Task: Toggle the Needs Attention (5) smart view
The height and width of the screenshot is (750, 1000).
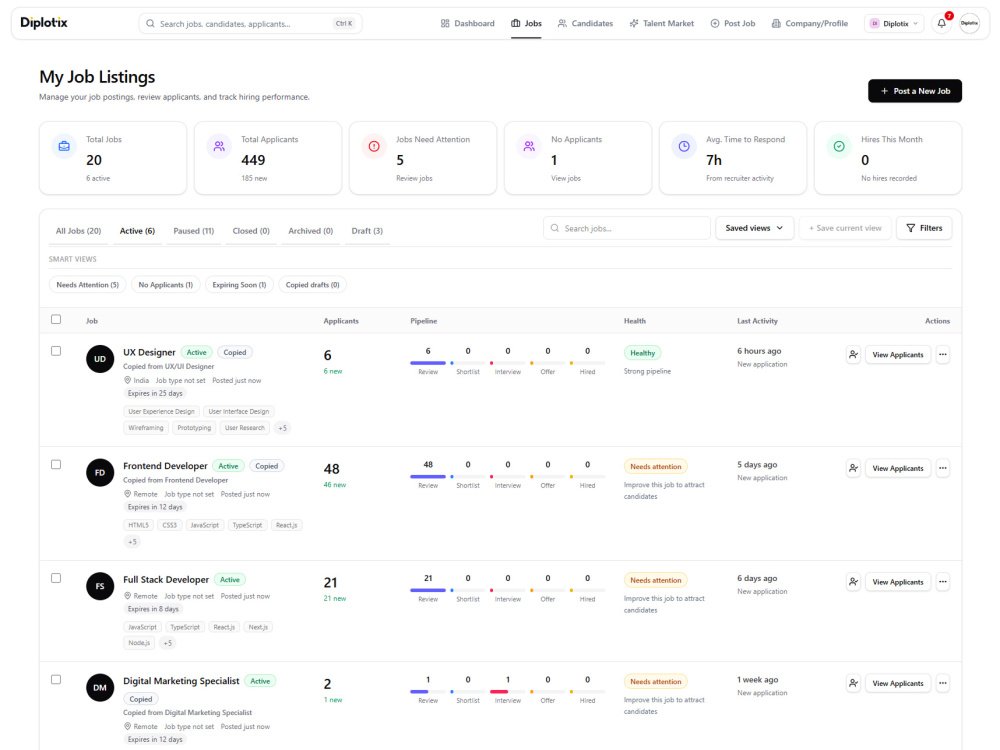Action: coord(87,284)
